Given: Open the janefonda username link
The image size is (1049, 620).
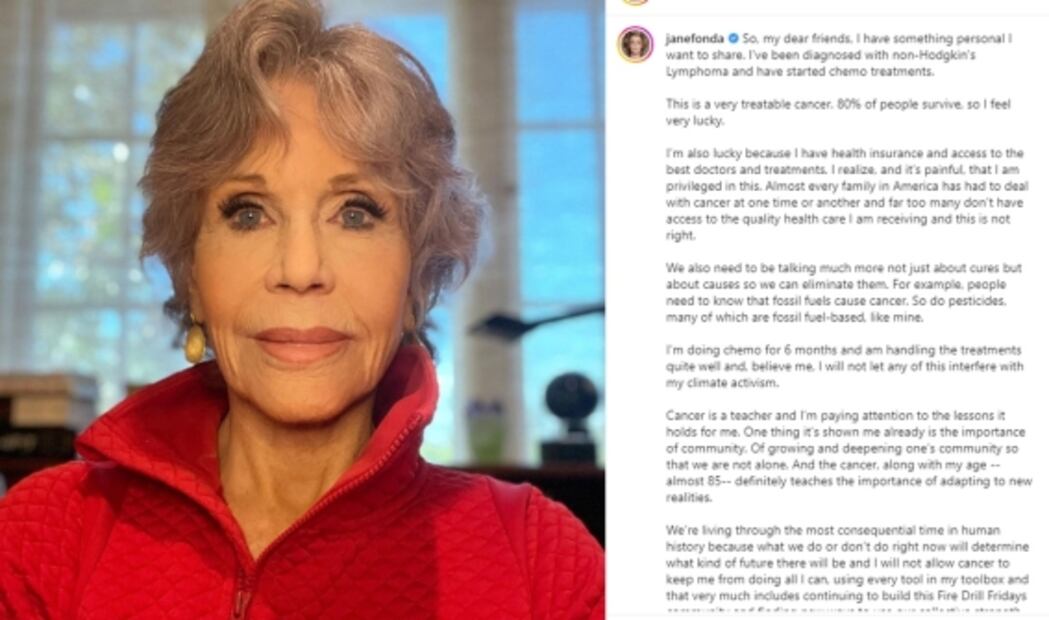Looking at the screenshot, I should (694, 39).
